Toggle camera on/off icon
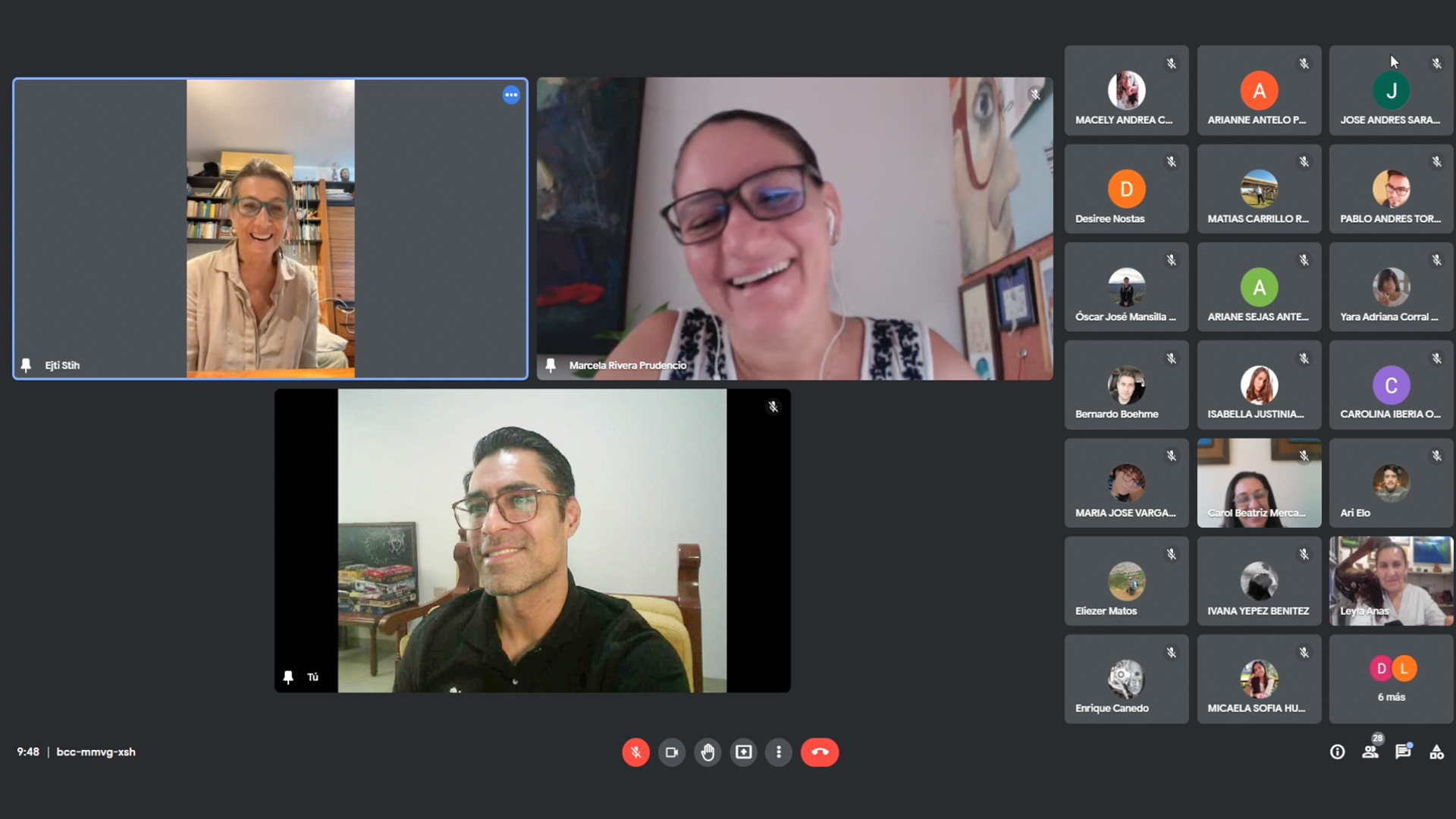 point(672,752)
